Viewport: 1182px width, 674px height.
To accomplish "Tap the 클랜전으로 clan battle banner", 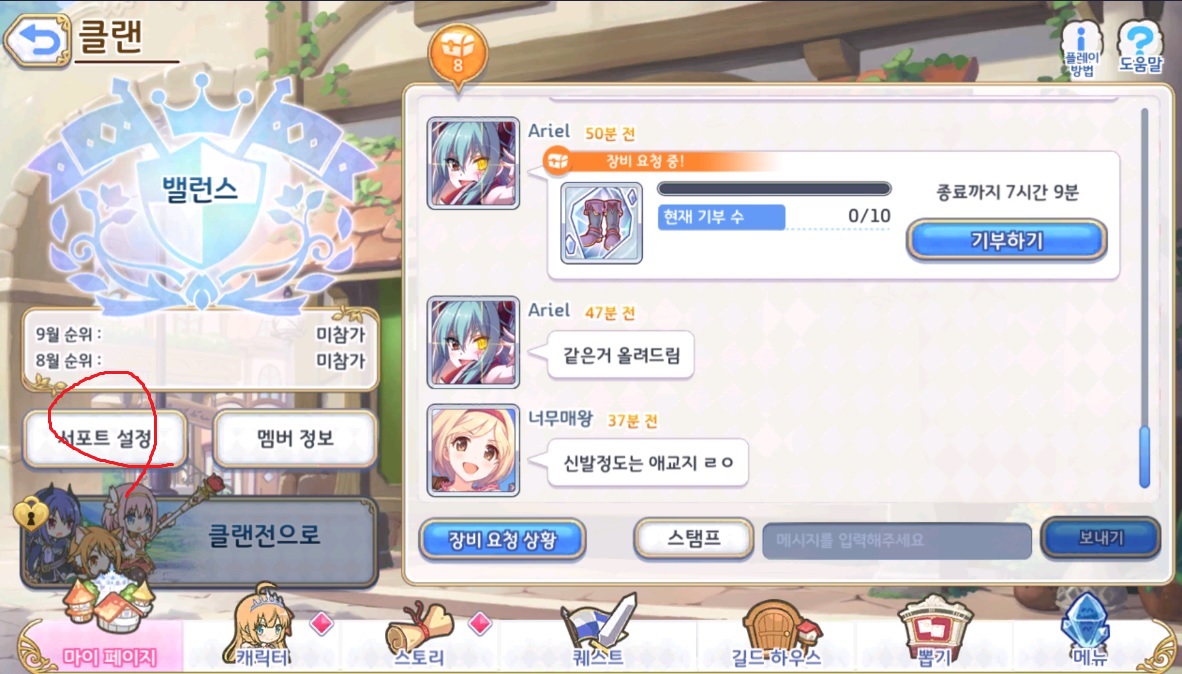I will (x=200, y=539).
